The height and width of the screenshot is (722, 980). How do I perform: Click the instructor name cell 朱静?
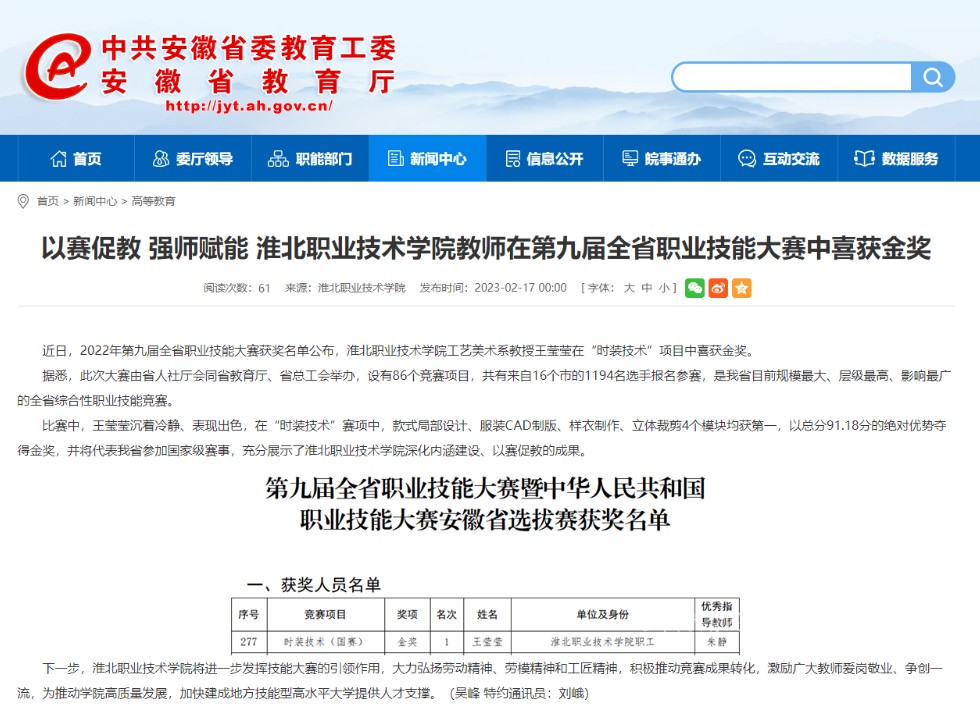(717, 642)
